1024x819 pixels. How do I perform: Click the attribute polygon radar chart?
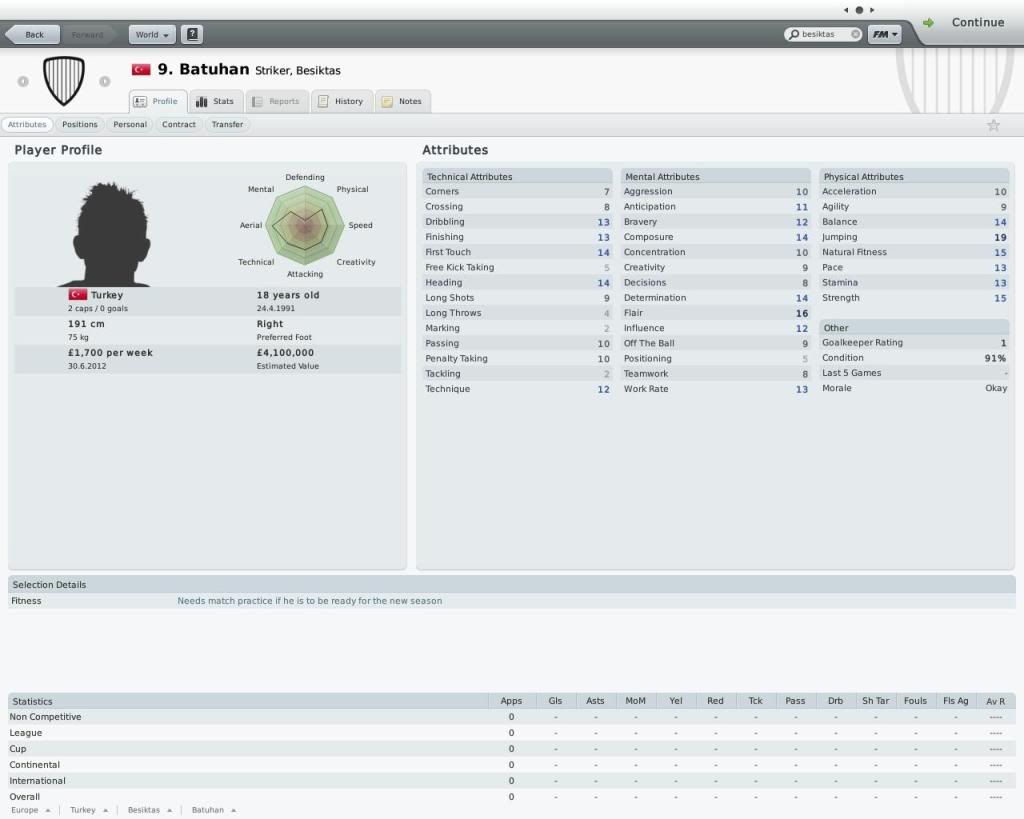[x=305, y=225]
